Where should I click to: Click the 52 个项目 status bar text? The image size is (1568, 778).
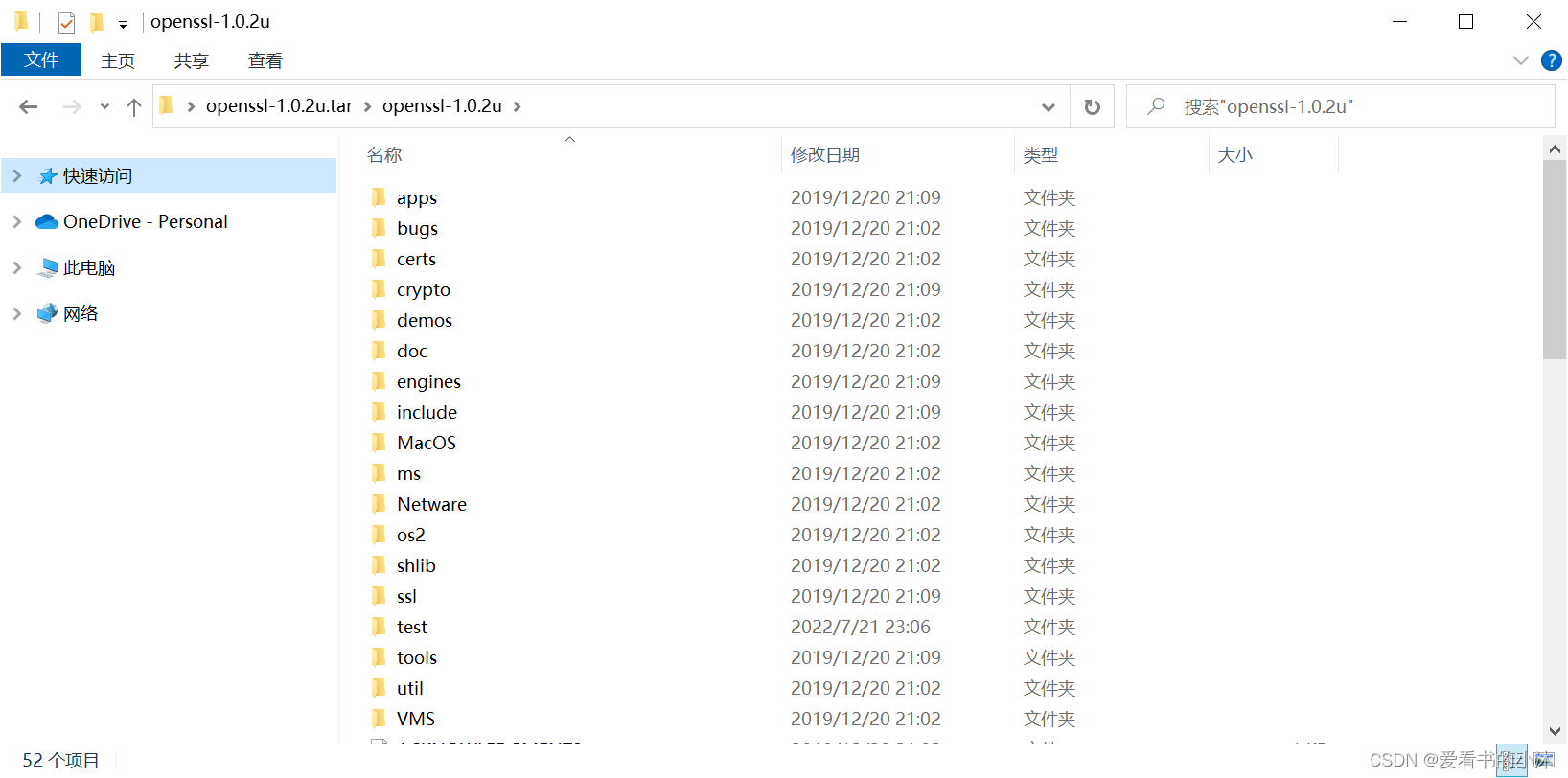(61, 760)
